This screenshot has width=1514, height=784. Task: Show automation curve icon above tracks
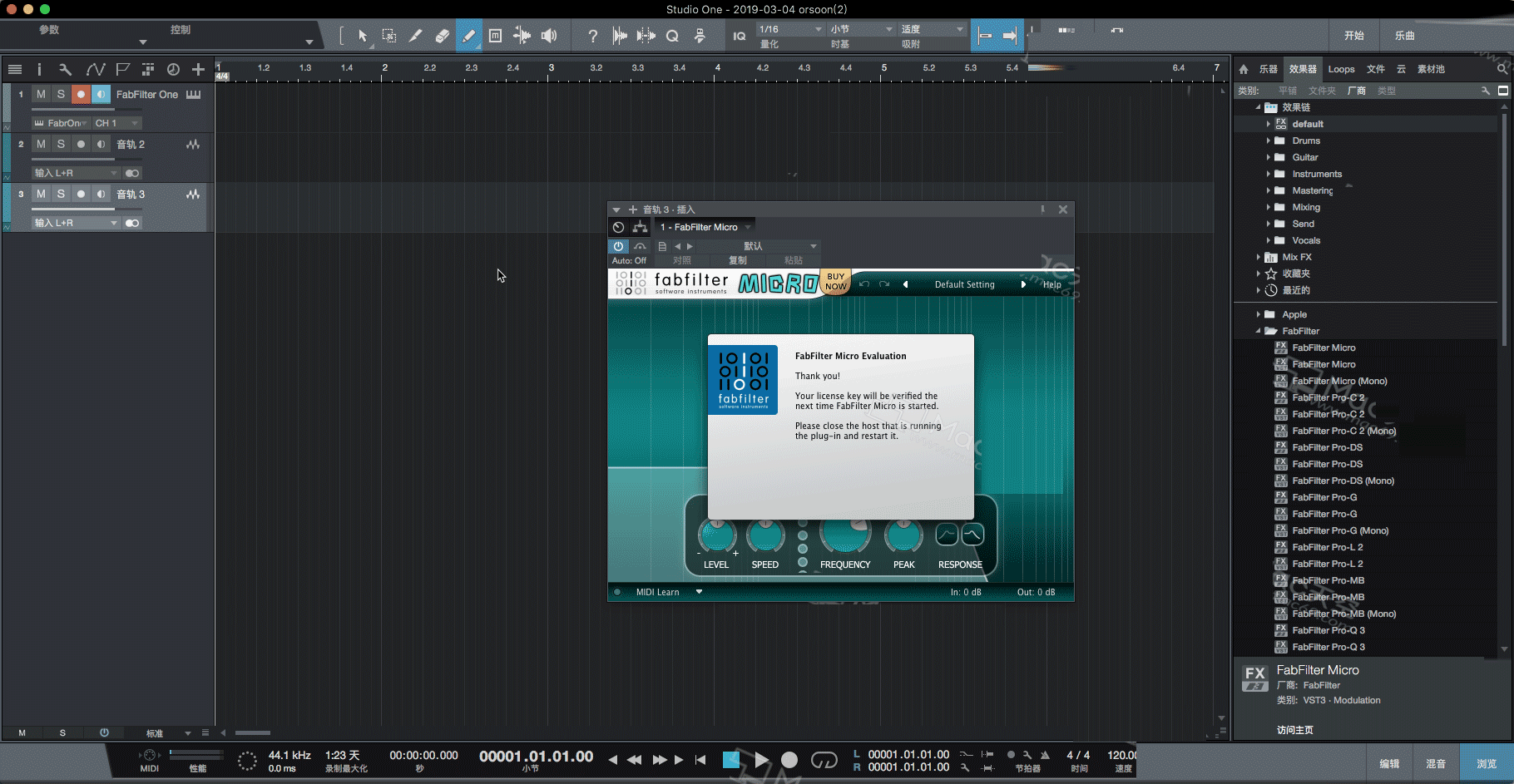(x=95, y=70)
